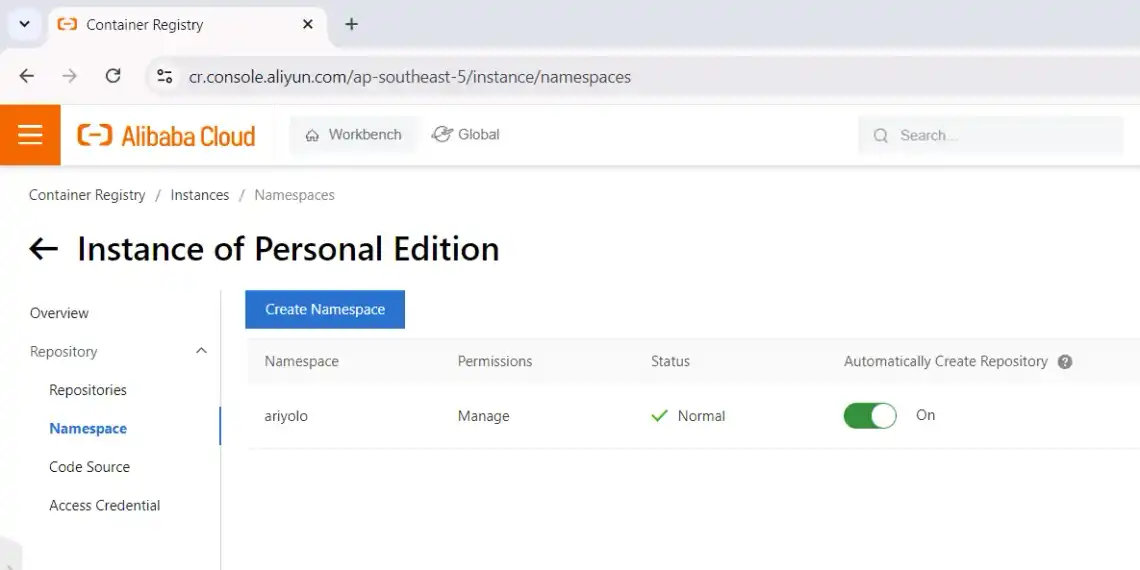Open the Global region selector

[465, 135]
